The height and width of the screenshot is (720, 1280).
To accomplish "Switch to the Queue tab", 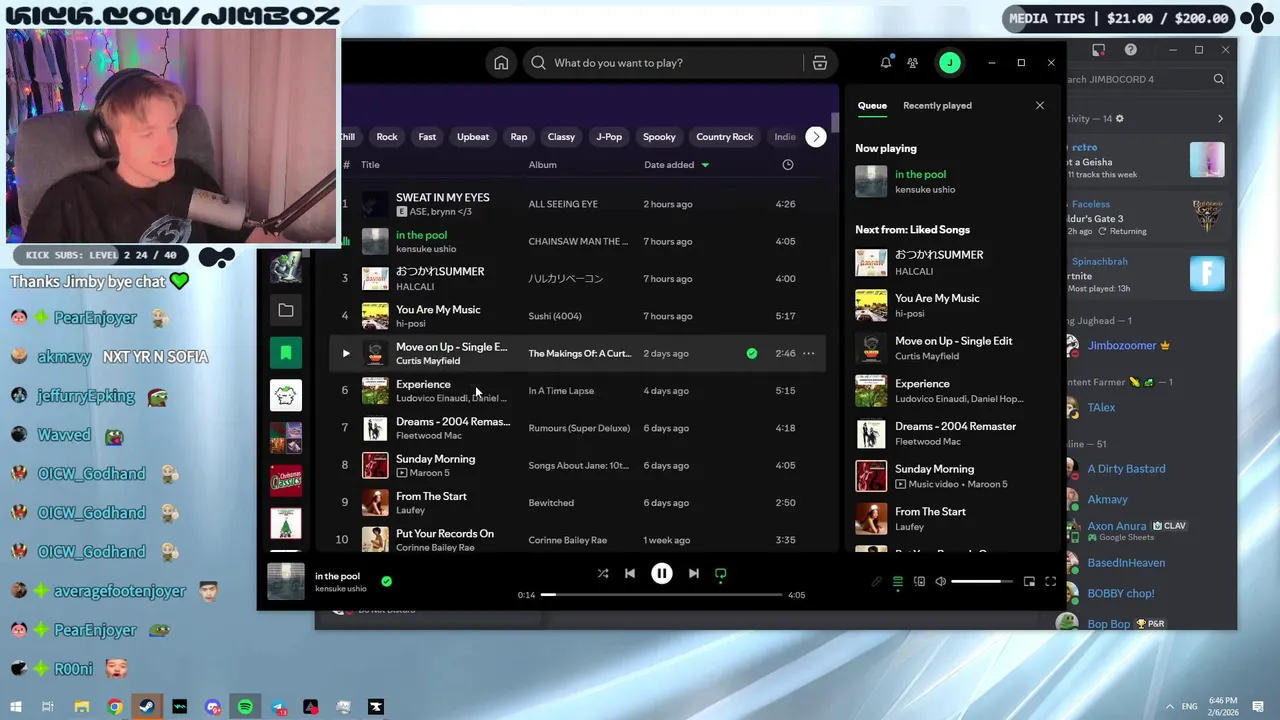I will pos(872,105).
